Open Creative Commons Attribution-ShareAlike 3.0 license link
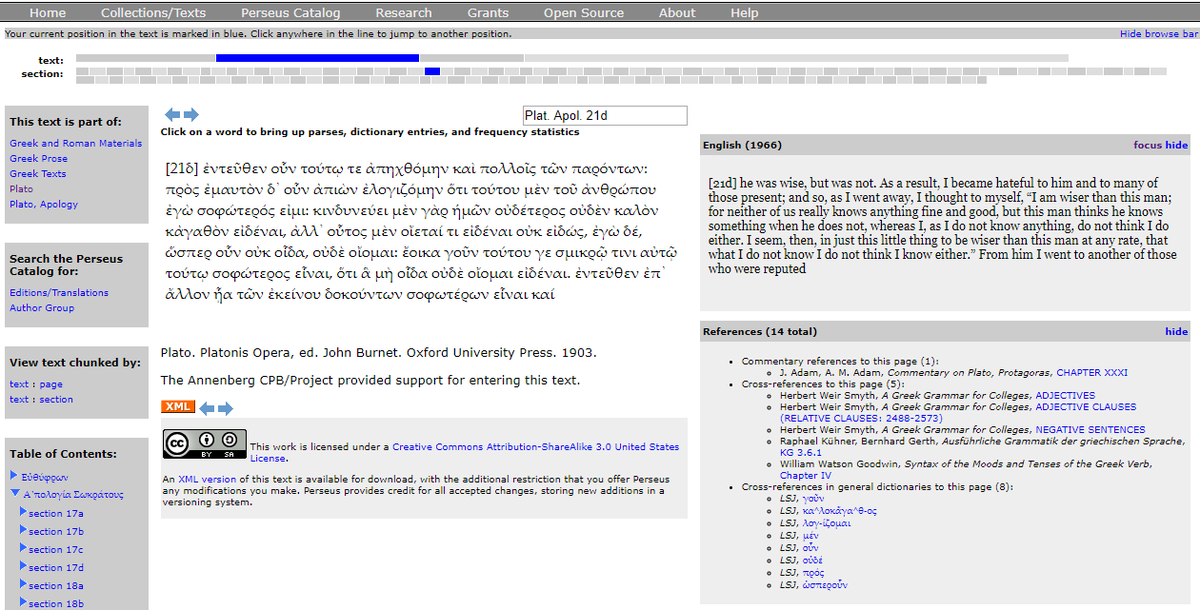The image size is (1200, 610). 464,452
